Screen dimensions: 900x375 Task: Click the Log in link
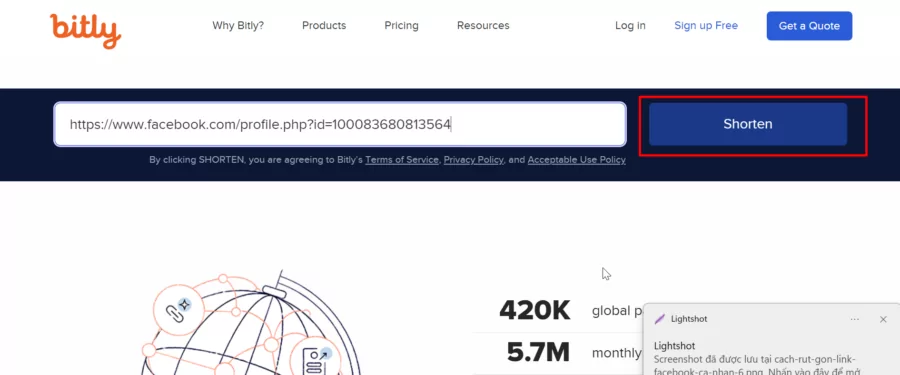tap(630, 26)
